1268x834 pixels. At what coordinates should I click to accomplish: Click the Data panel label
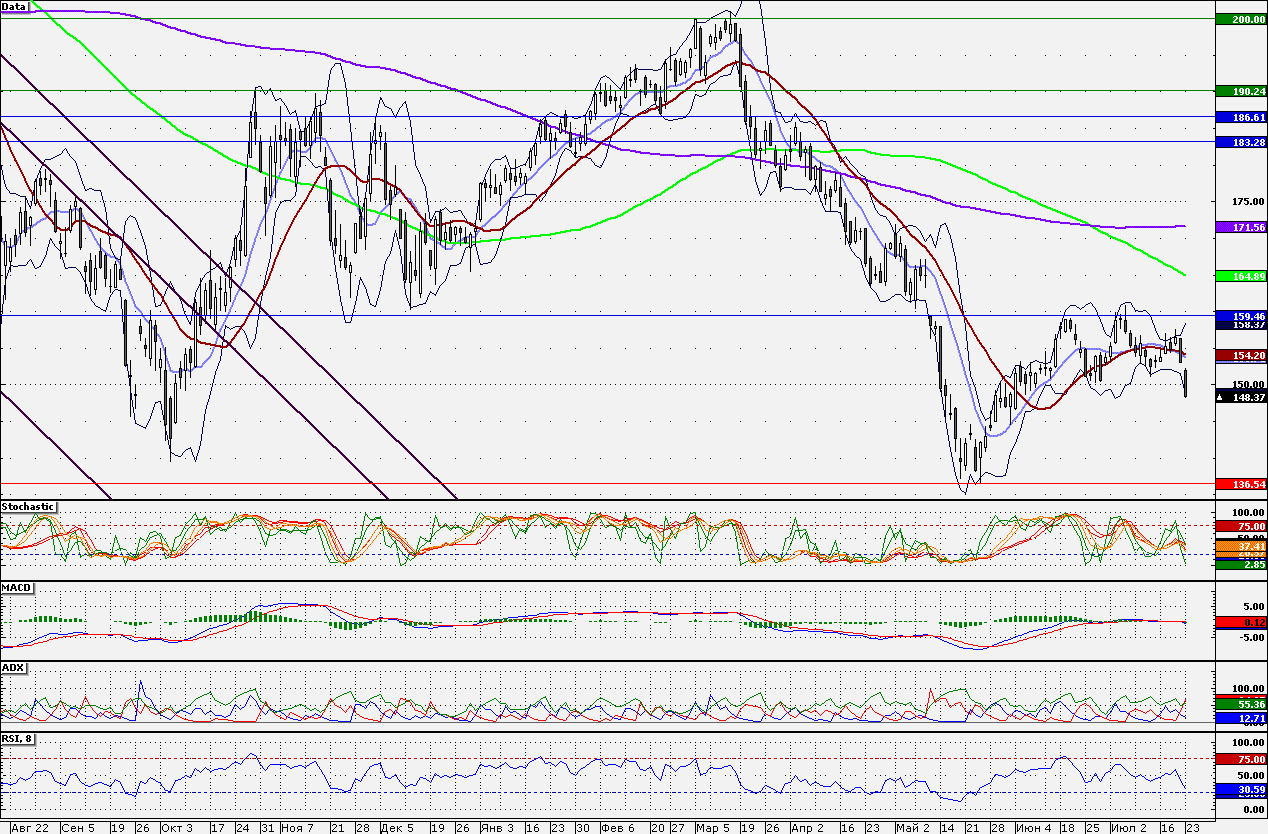point(14,6)
